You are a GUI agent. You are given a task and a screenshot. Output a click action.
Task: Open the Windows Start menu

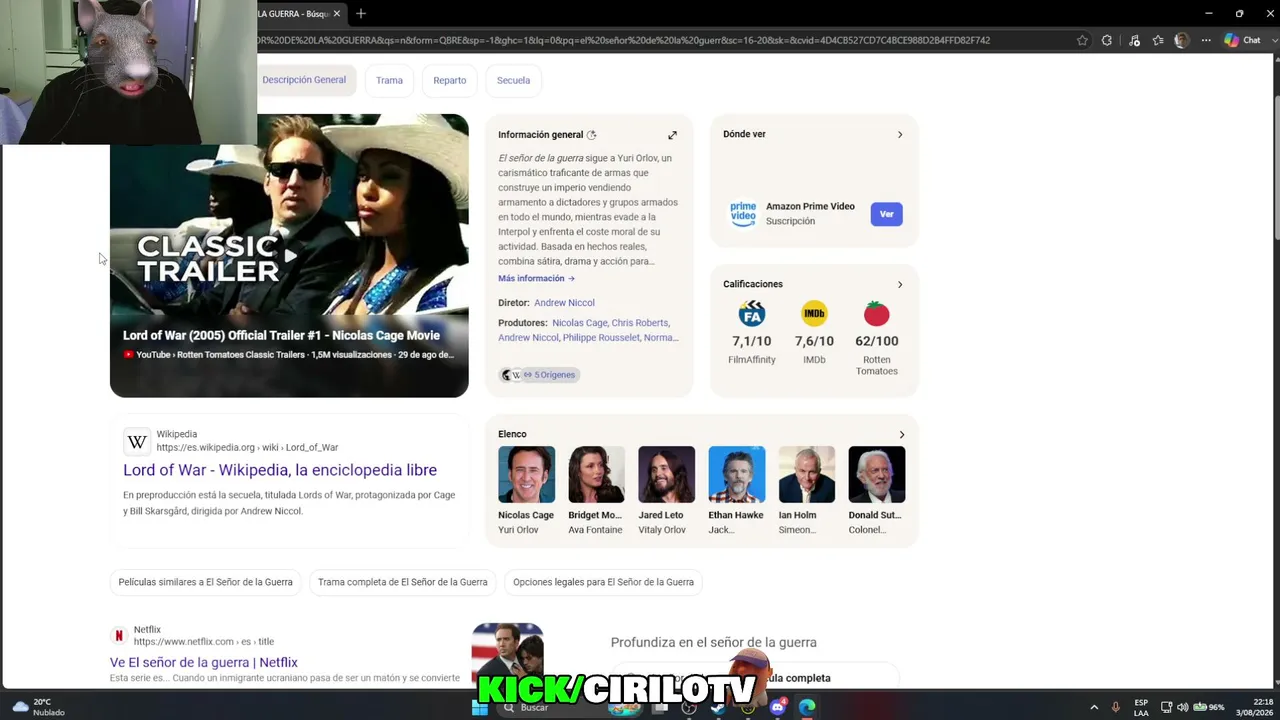(x=480, y=708)
